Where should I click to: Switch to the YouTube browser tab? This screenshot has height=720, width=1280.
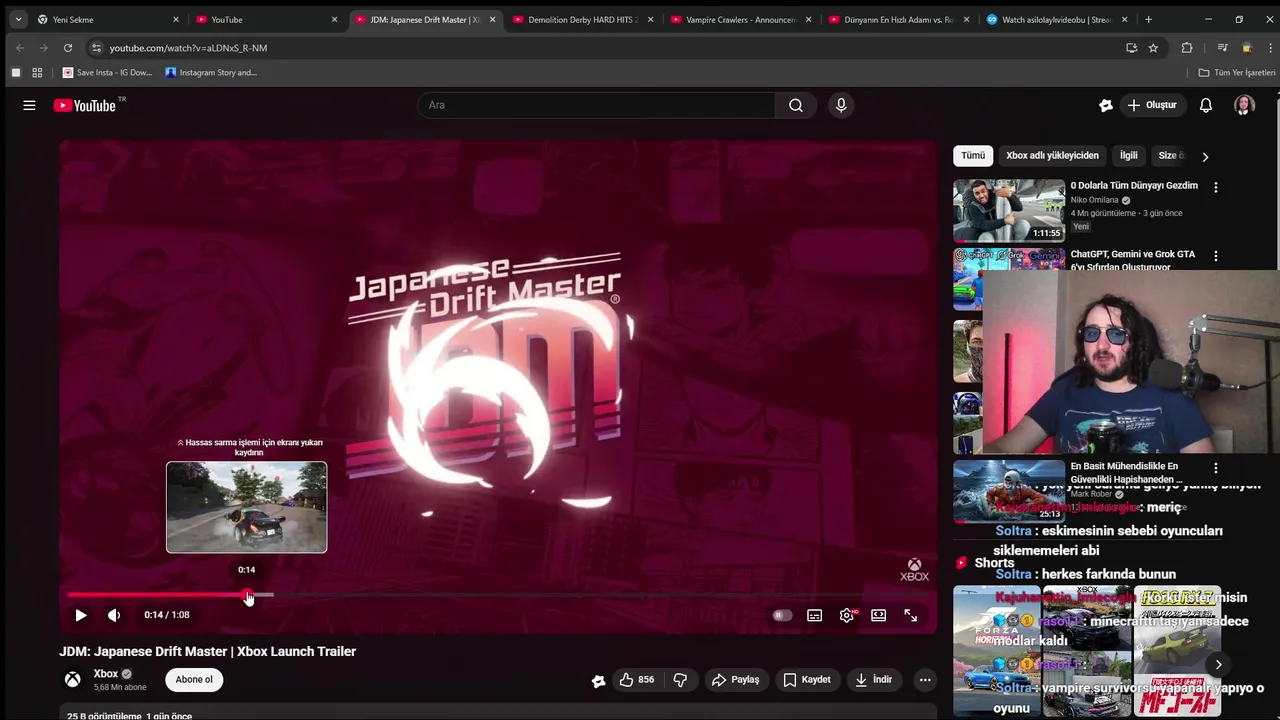point(265,19)
